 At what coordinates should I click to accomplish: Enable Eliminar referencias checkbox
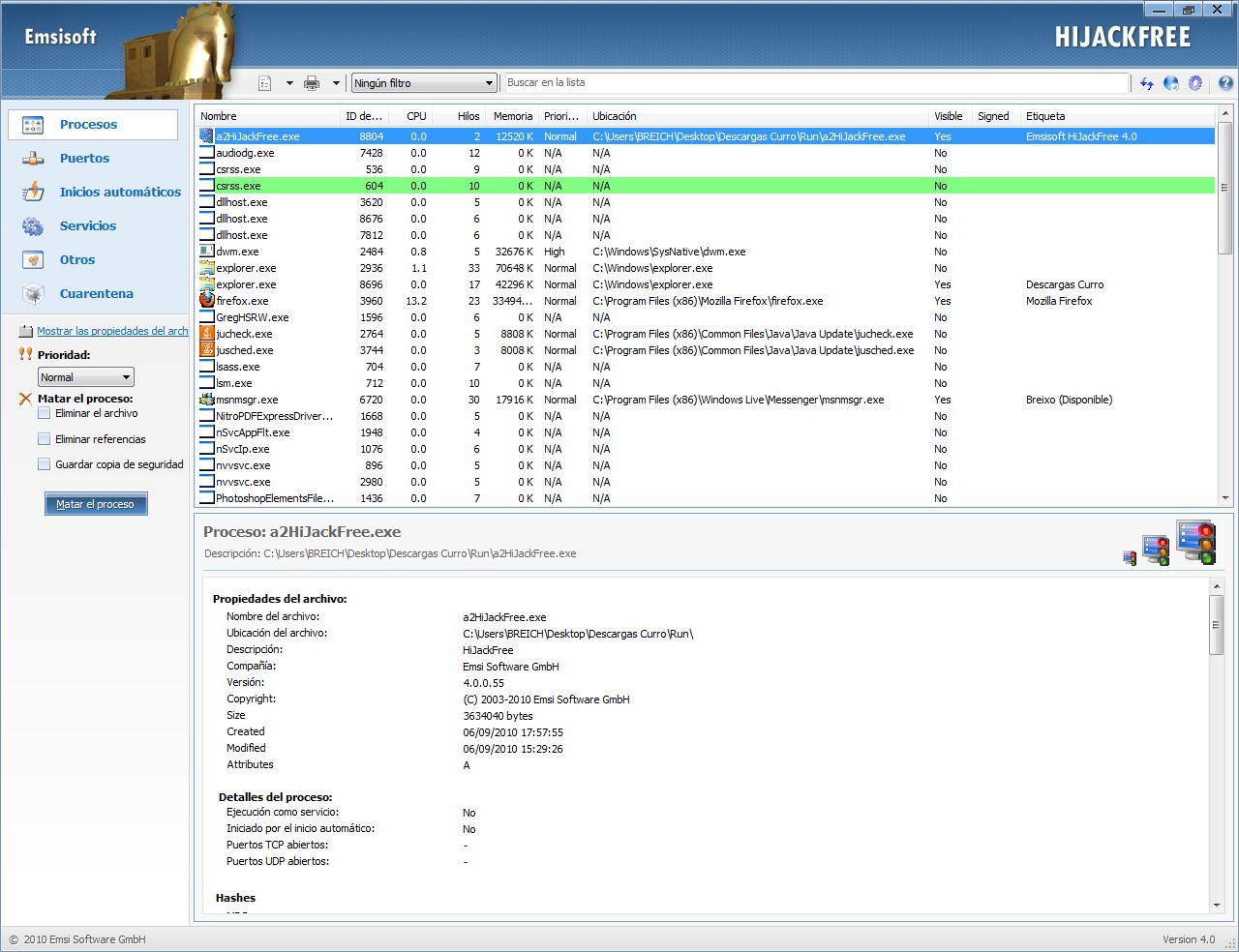pos(44,439)
